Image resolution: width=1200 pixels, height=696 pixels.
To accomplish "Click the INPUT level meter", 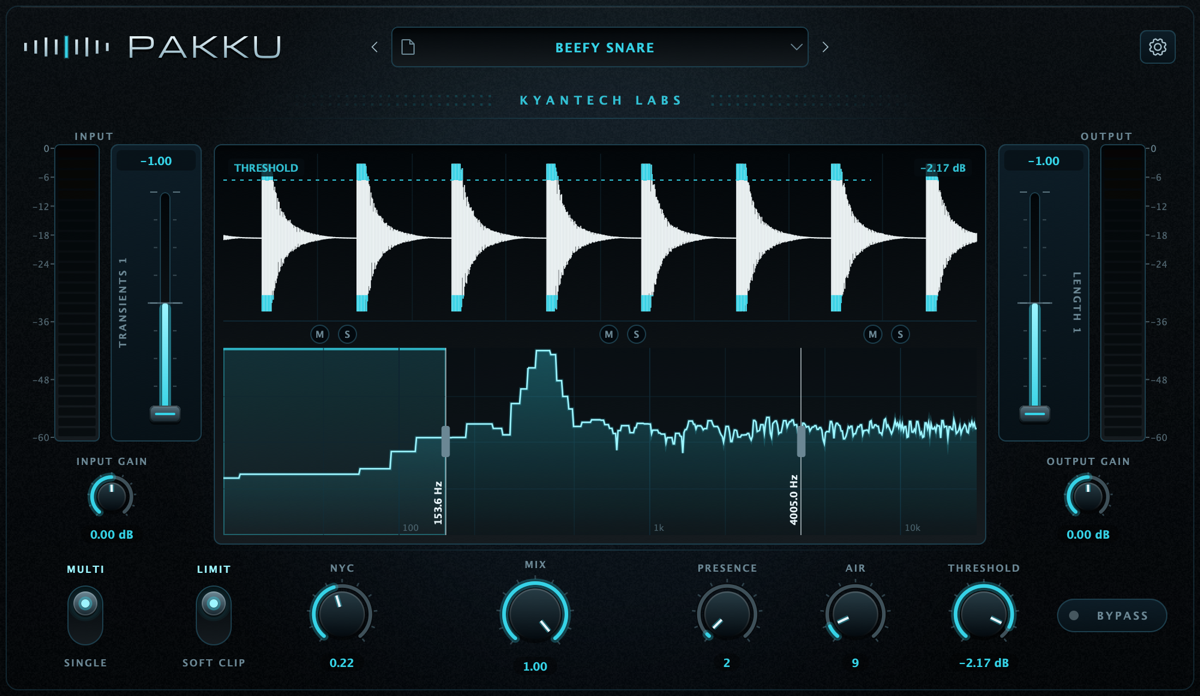I will pyautogui.click(x=77, y=293).
